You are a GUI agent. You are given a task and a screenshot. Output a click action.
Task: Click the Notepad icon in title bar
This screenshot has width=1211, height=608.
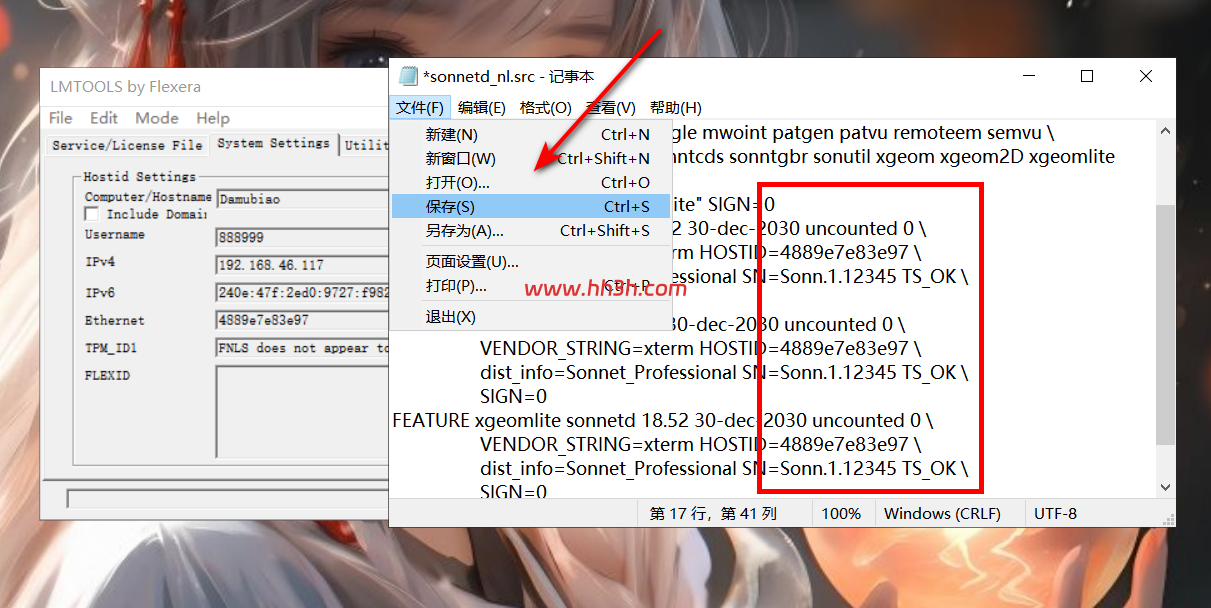[408, 76]
